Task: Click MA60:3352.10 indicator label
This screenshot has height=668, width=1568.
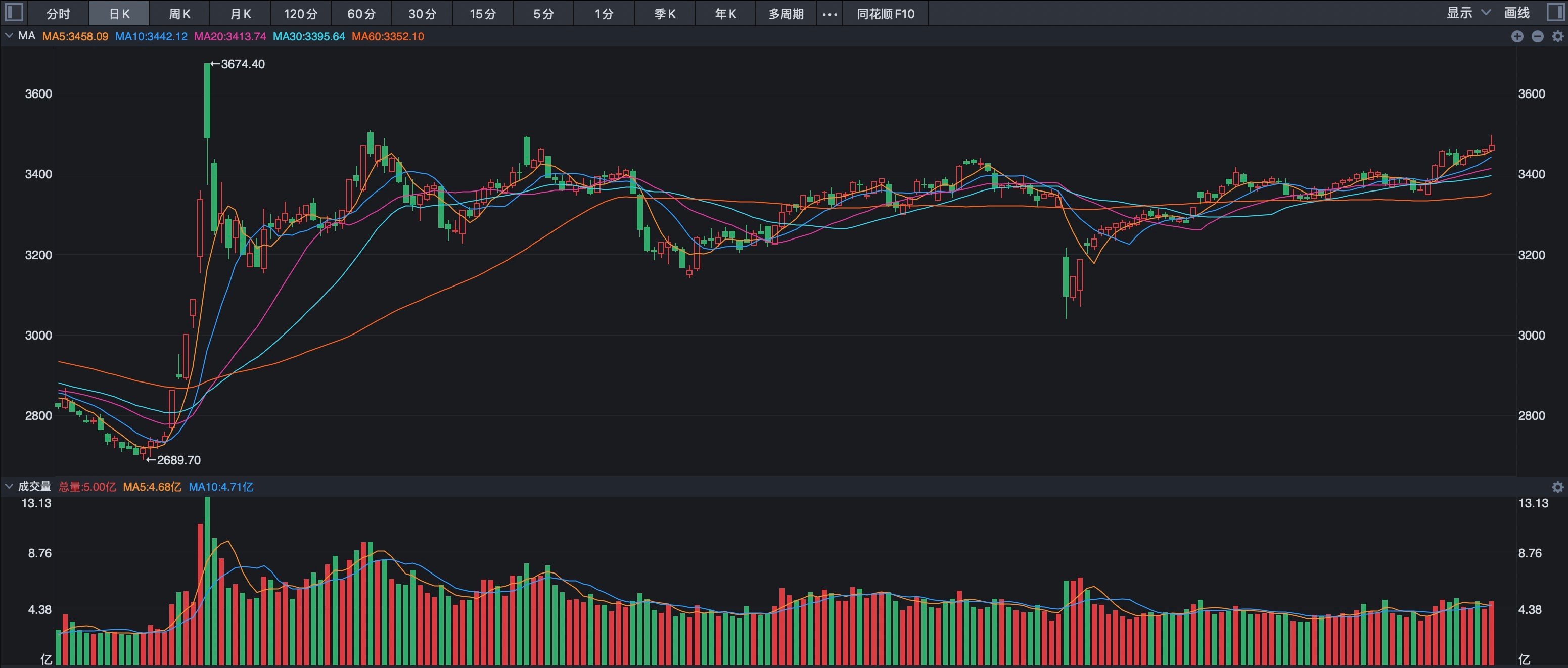Action: (388, 36)
